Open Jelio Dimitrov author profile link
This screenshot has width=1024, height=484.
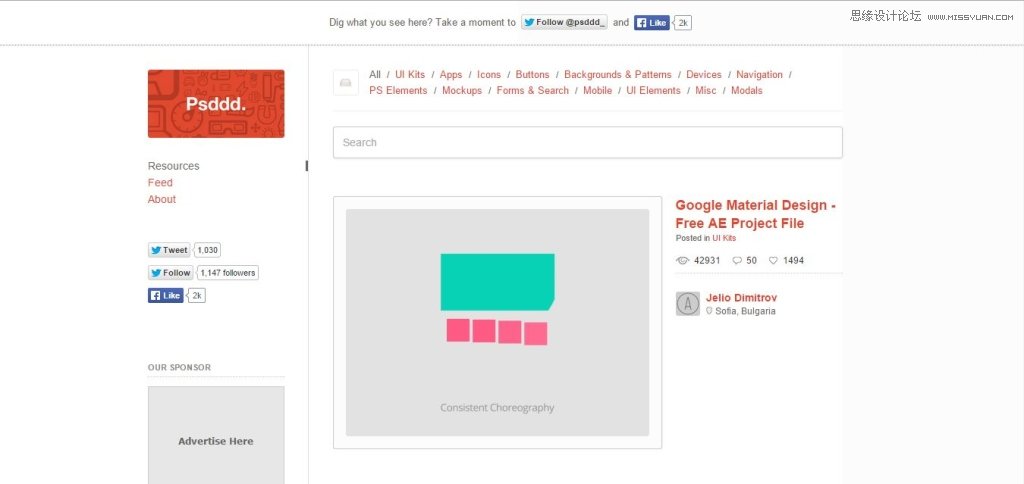(x=742, y=298)
